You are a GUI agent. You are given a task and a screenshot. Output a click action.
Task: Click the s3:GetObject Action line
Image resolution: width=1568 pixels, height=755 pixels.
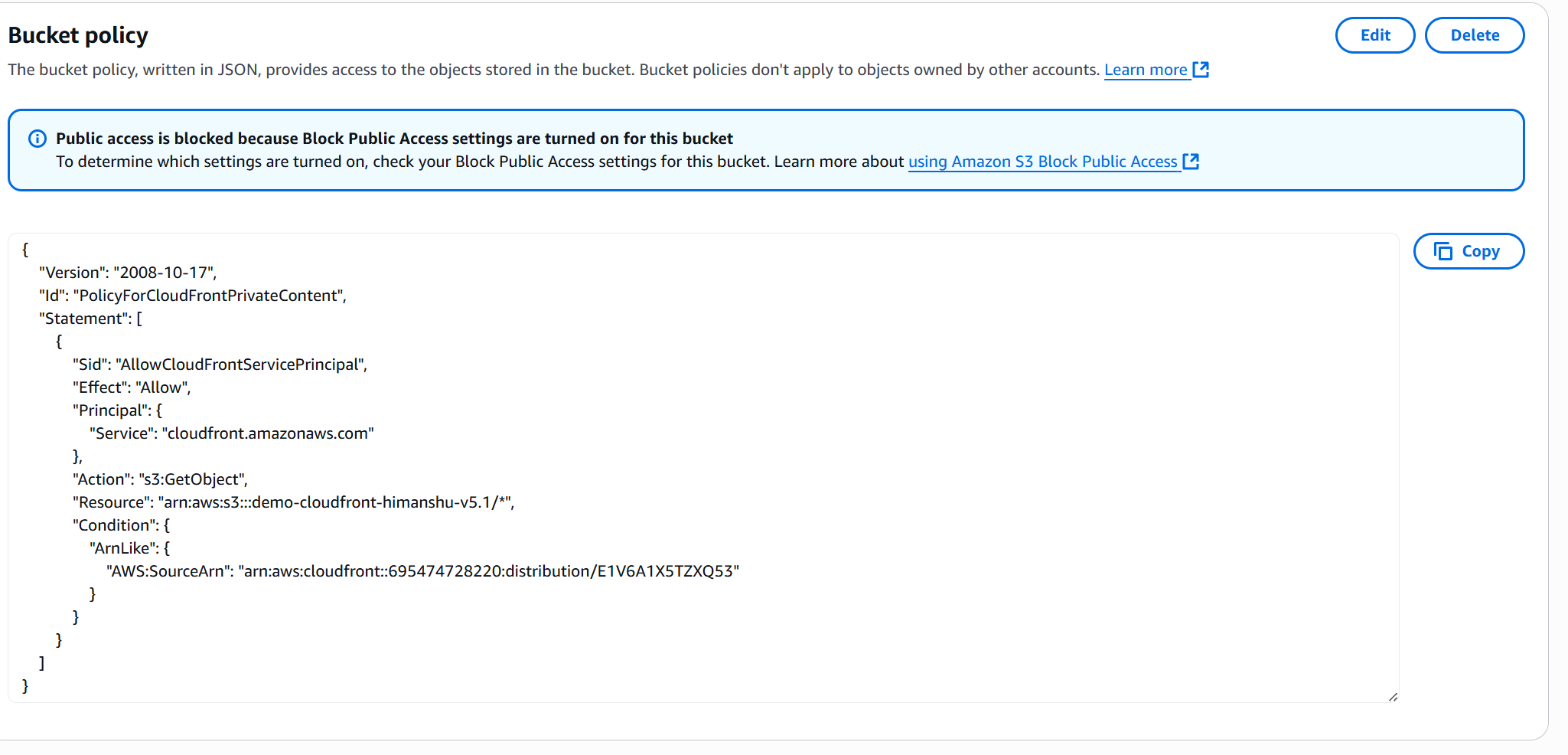point(160,479)
